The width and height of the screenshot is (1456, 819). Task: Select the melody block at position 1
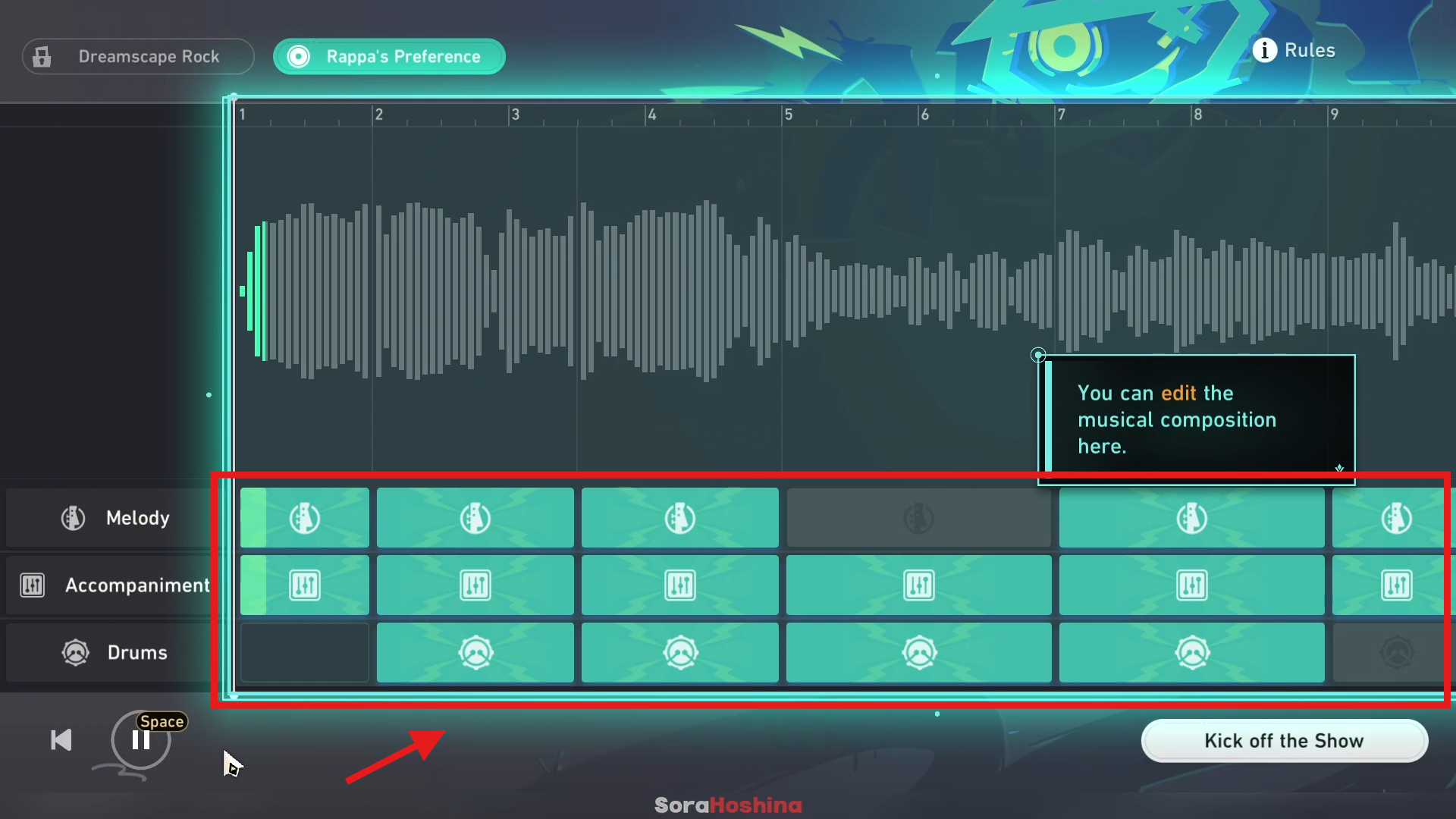point(305,518)
